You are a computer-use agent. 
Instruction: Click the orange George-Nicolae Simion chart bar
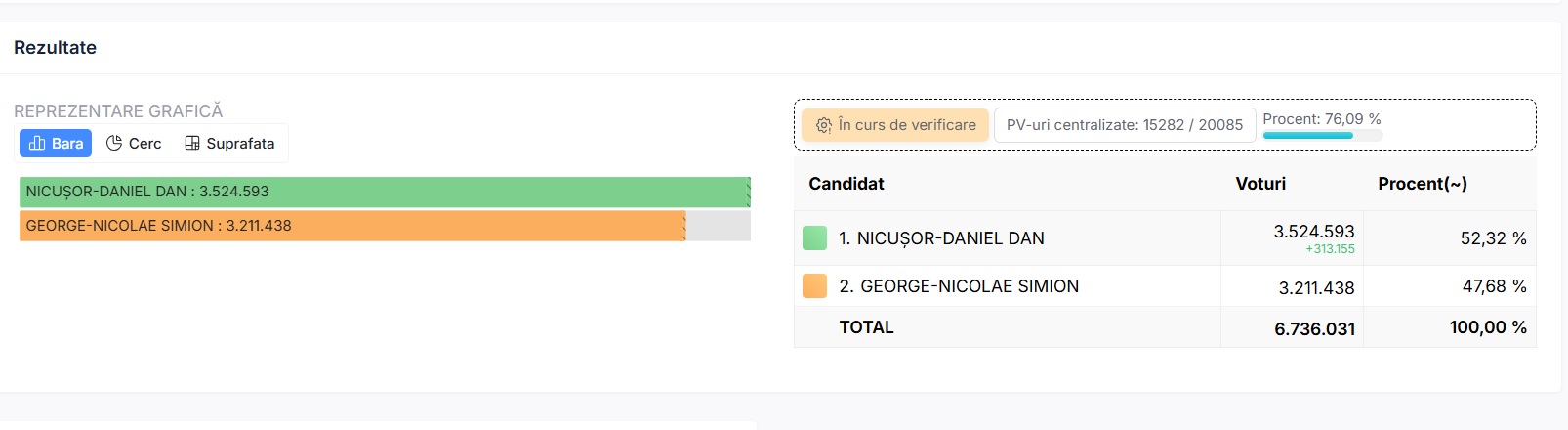click(351, 226)
